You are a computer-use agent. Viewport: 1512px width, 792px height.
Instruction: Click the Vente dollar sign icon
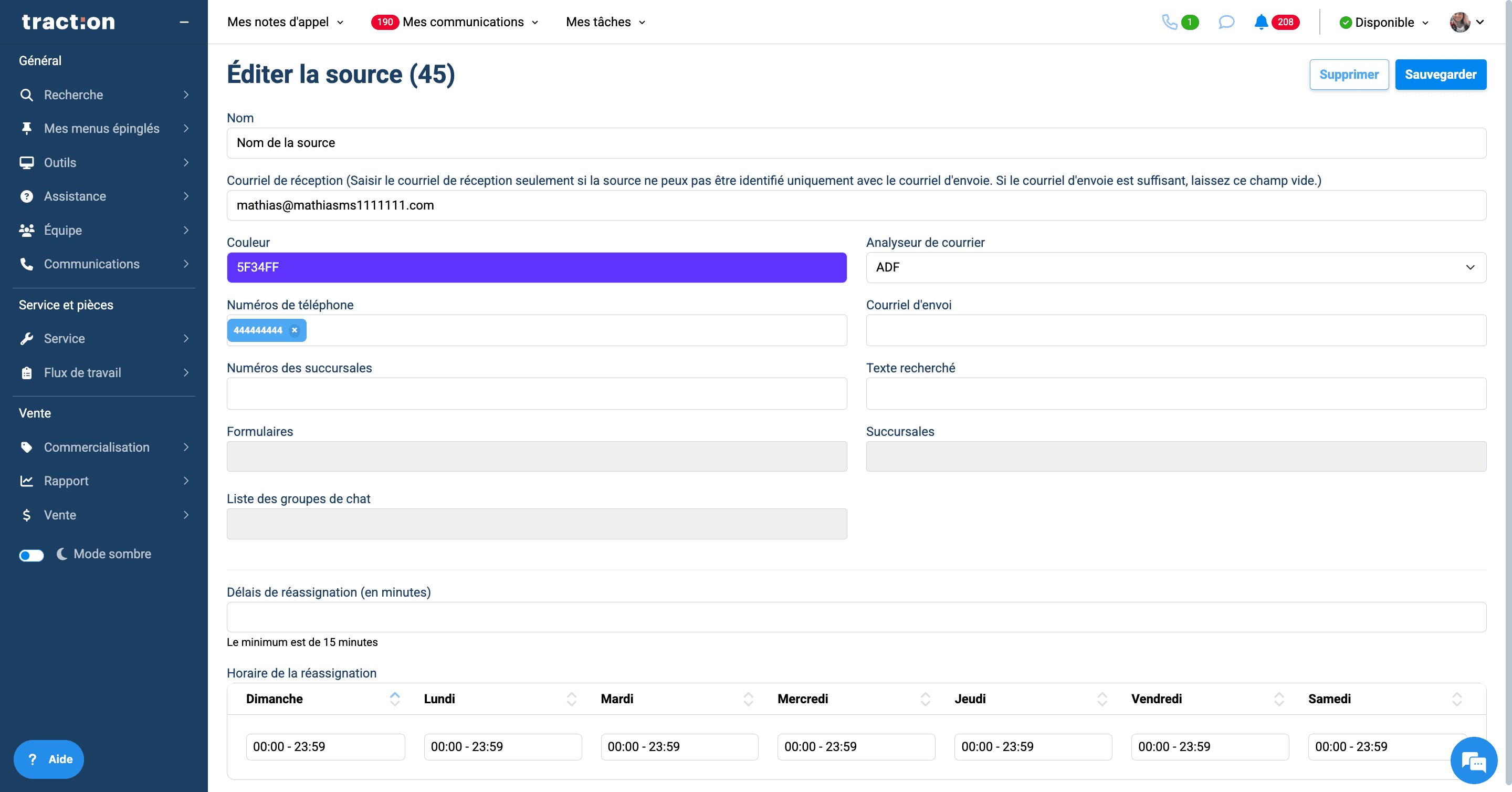click(x=26, y=515)
